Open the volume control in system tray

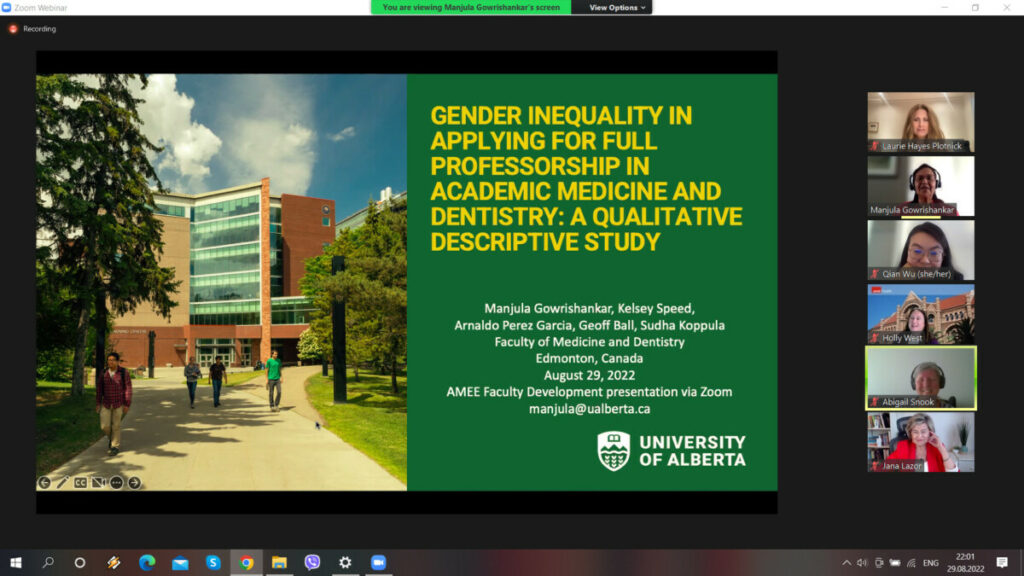tap(862, 562)
